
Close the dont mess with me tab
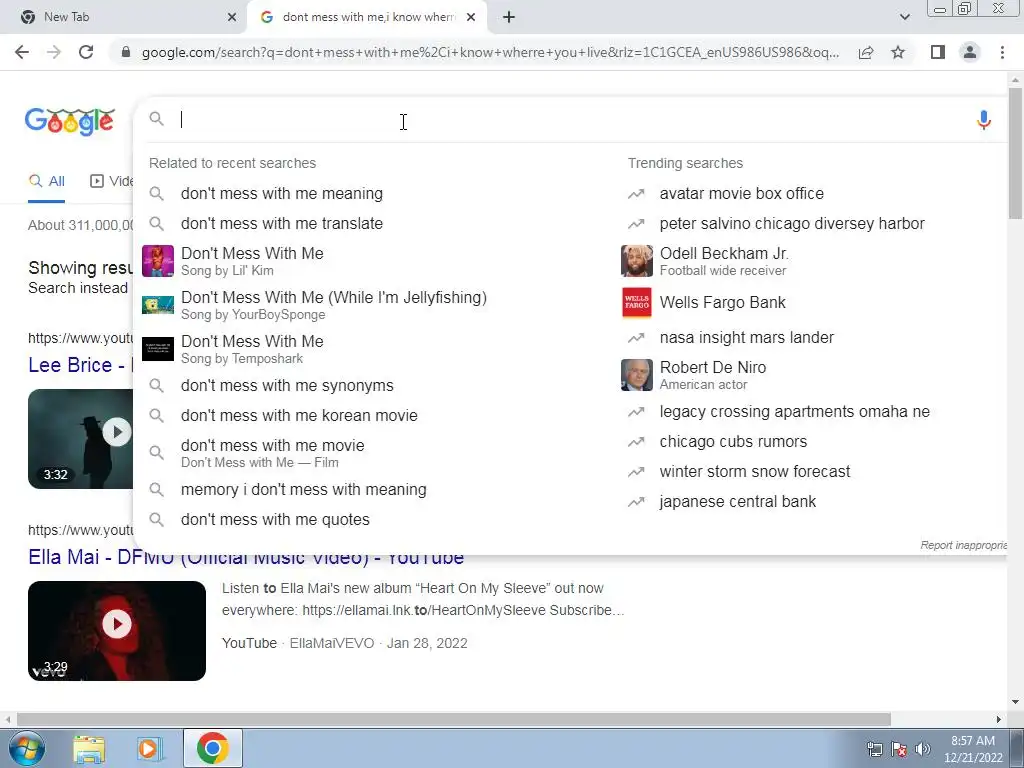coord(471,17)
